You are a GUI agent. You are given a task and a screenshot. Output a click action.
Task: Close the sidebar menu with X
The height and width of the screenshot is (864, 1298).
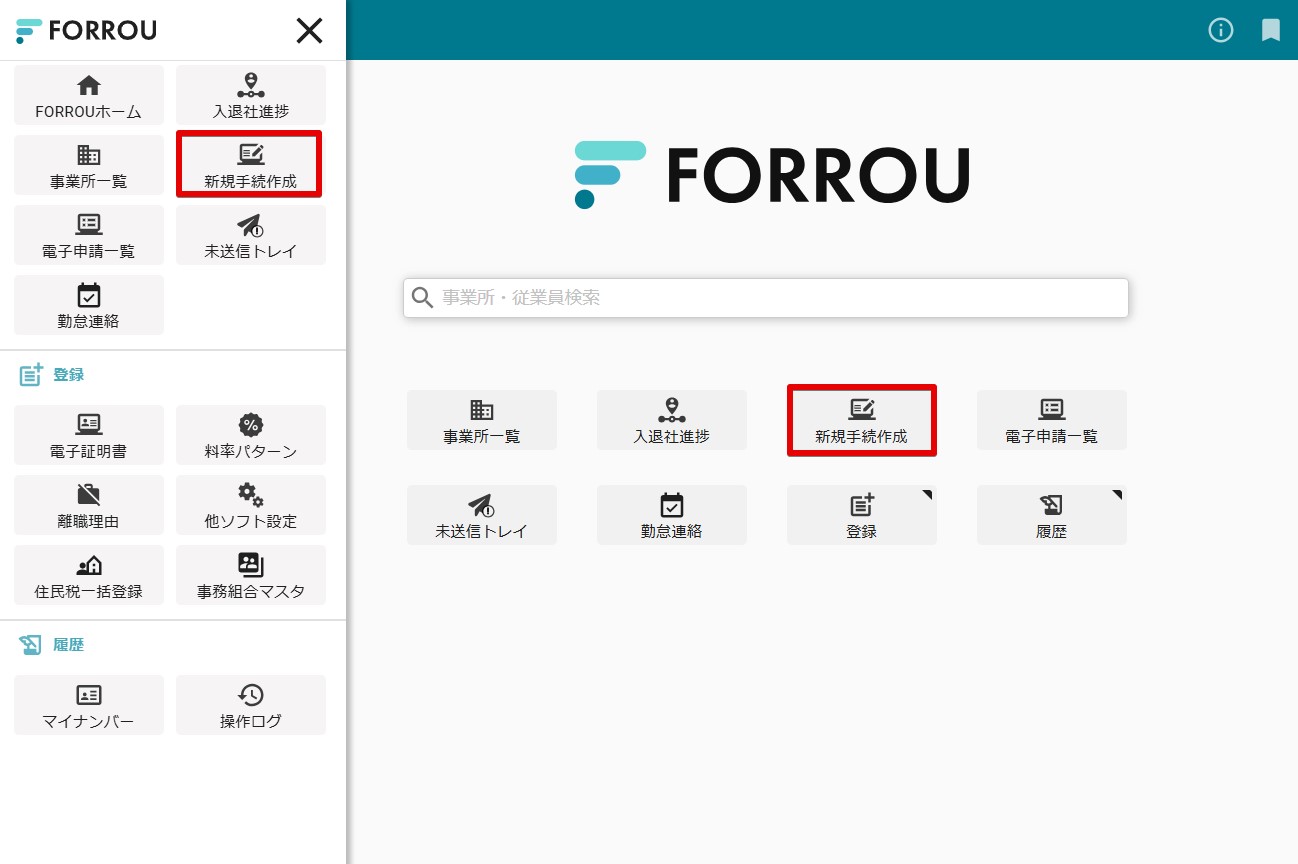click(309, 31)
